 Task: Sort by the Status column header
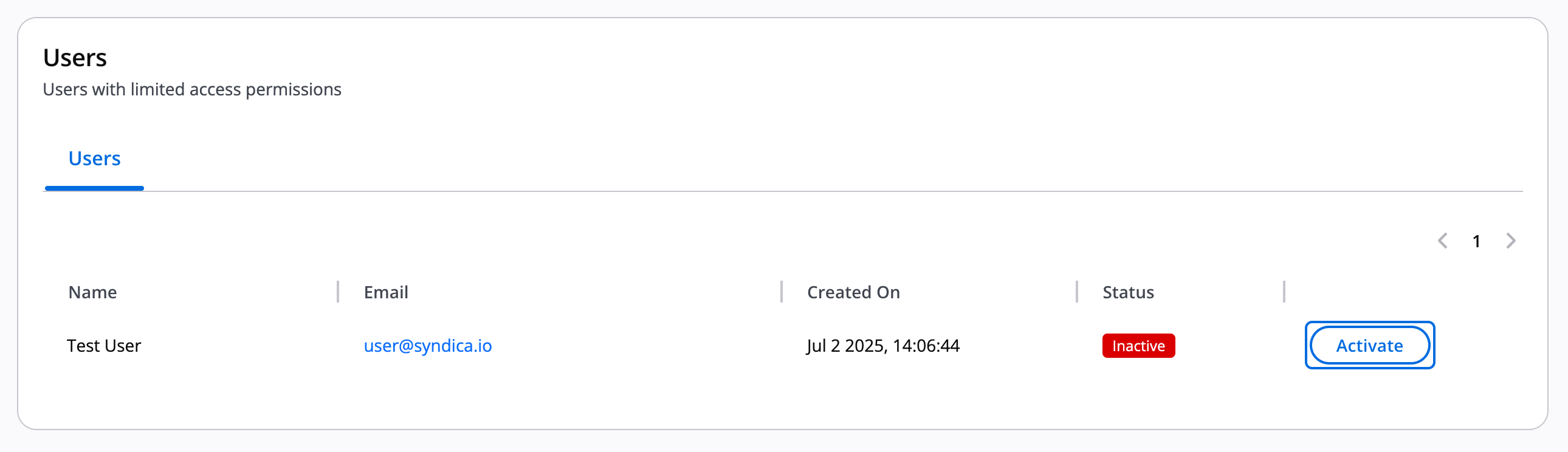click(1128, 293)
